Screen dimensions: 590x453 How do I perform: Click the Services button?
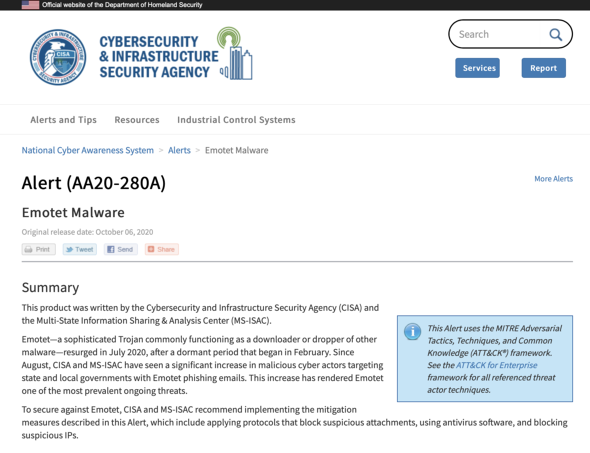pyautogui.click(x=477, y=68)
